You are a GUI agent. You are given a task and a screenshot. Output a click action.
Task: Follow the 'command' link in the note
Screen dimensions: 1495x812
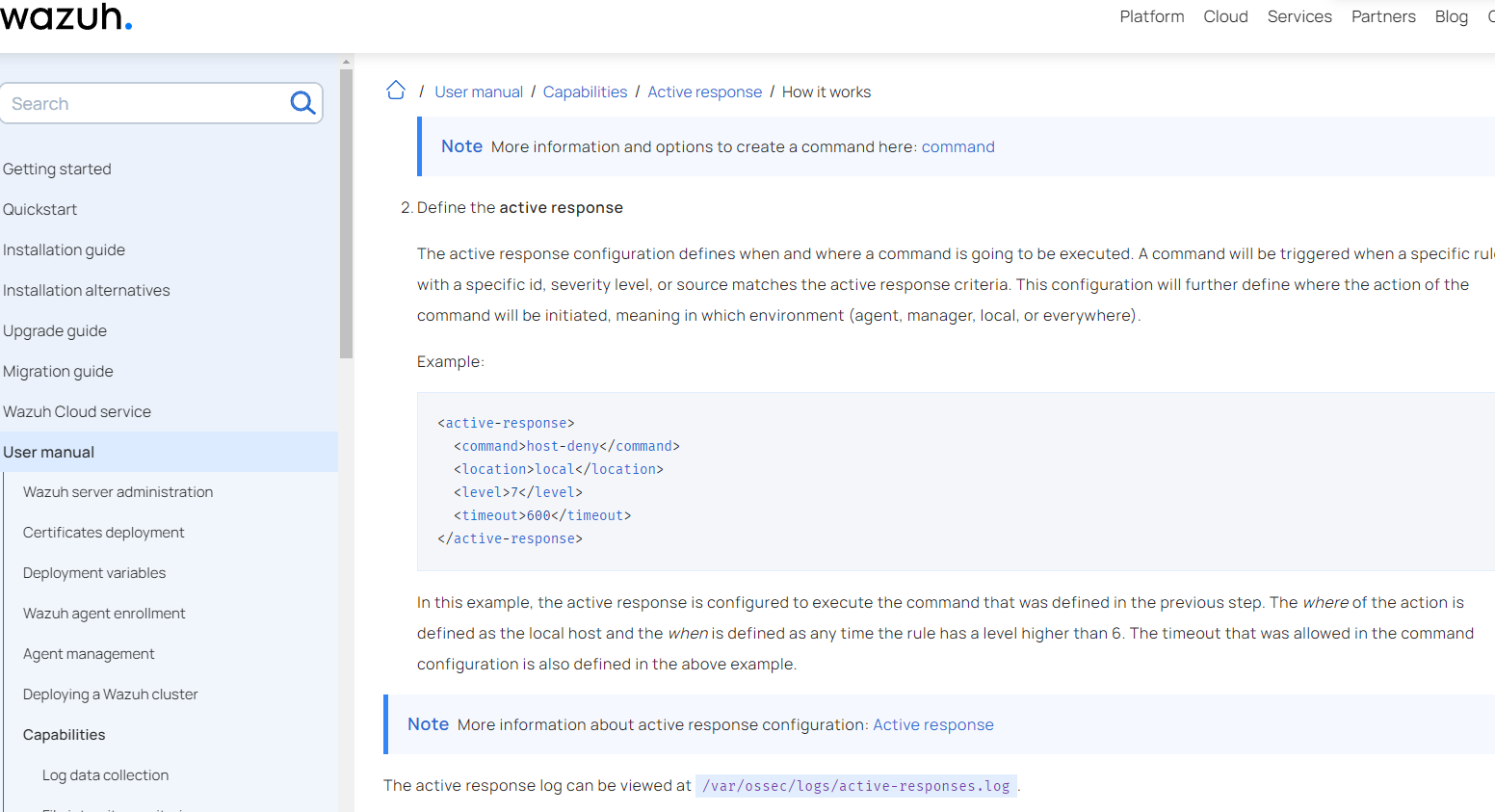point(957,146)
